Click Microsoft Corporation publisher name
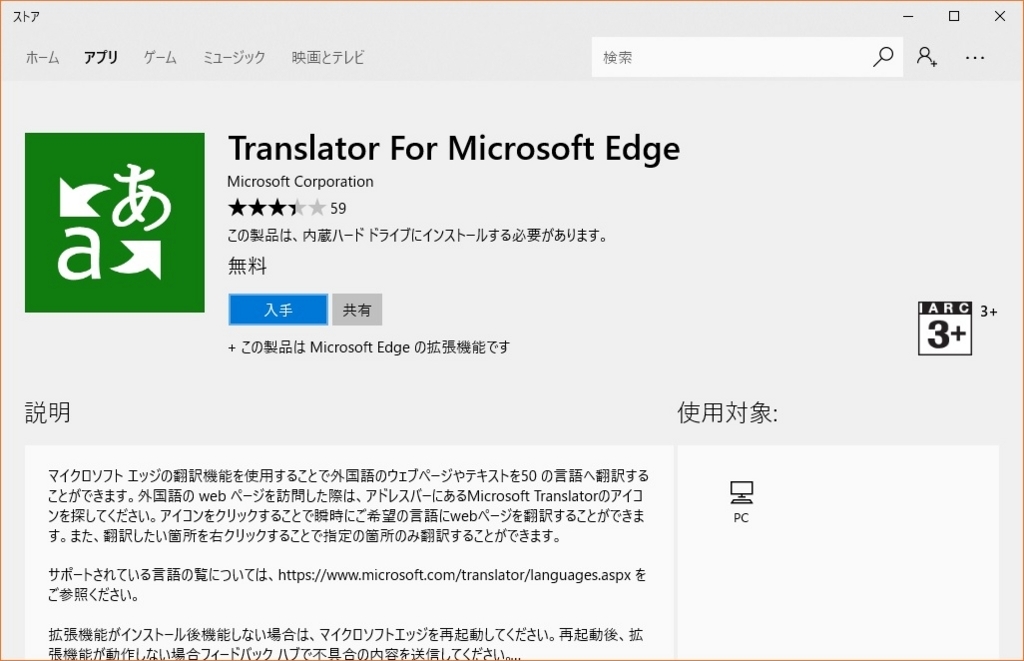Viewport: 1024px width, 661px height. coord(300,181)
